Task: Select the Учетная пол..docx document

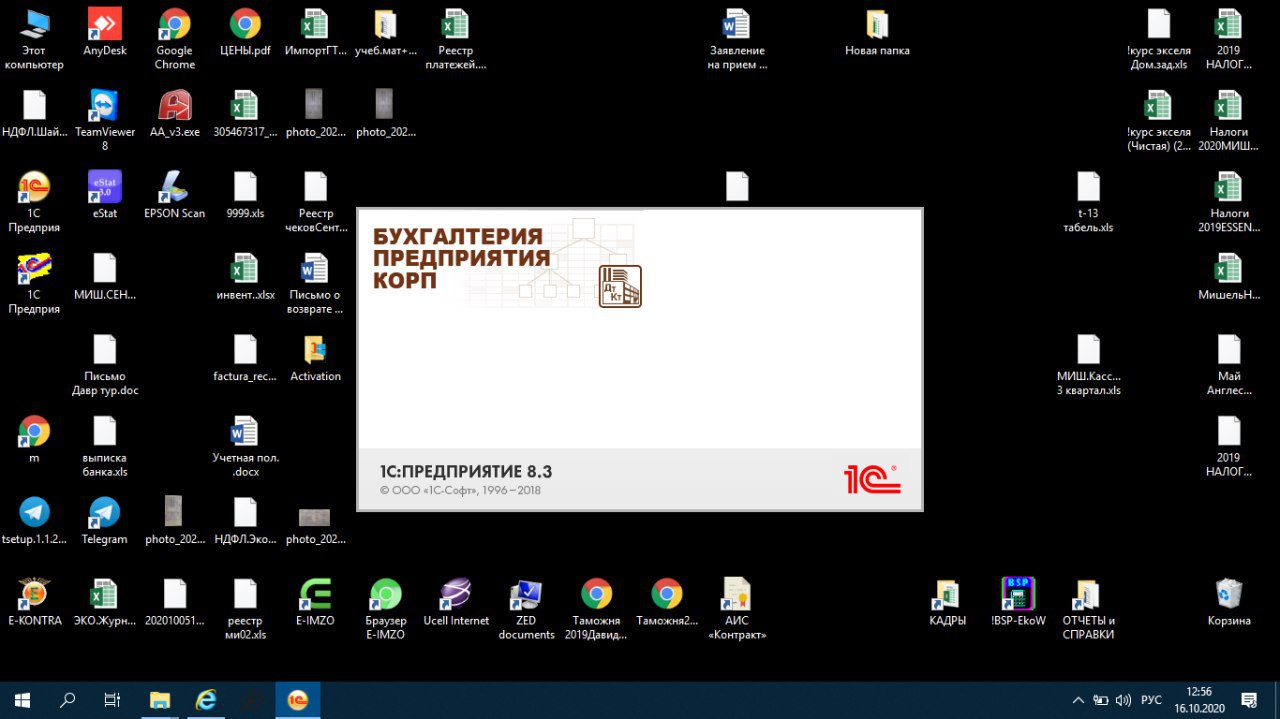Action: (x=245, y=447)
